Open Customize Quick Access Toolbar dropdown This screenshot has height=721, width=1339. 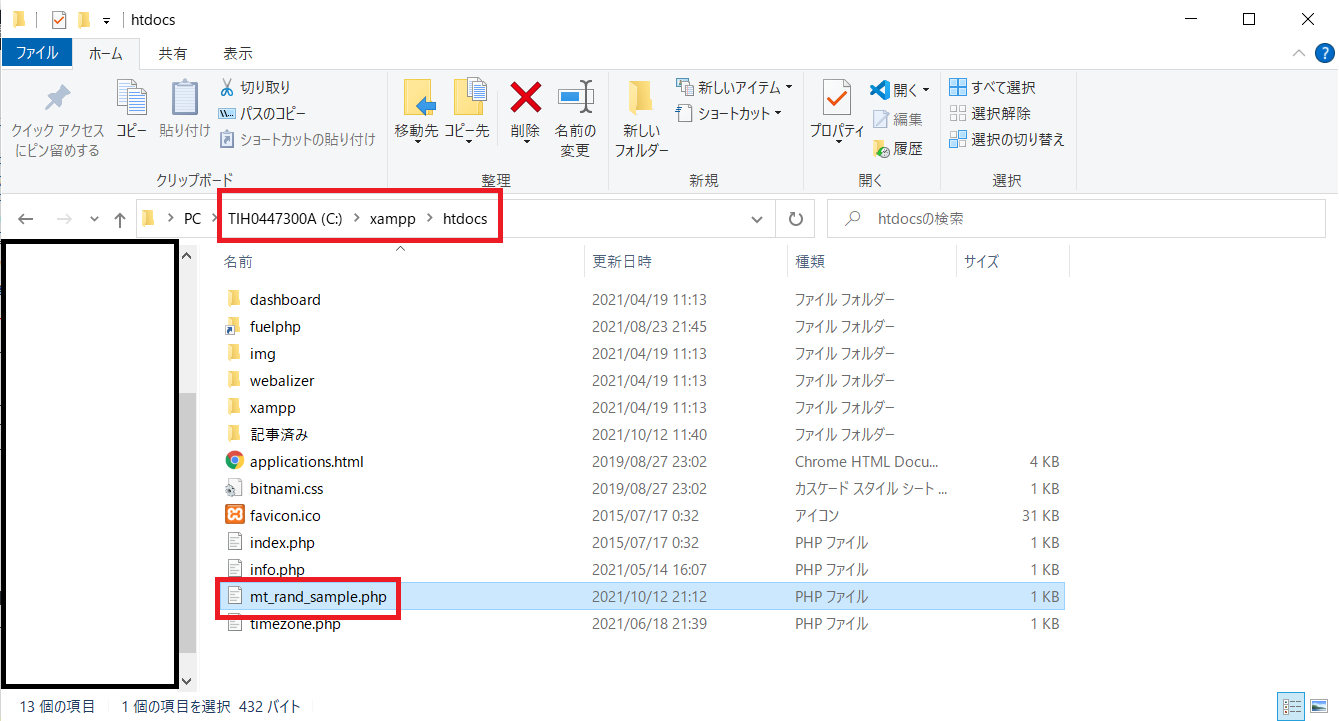106,20
